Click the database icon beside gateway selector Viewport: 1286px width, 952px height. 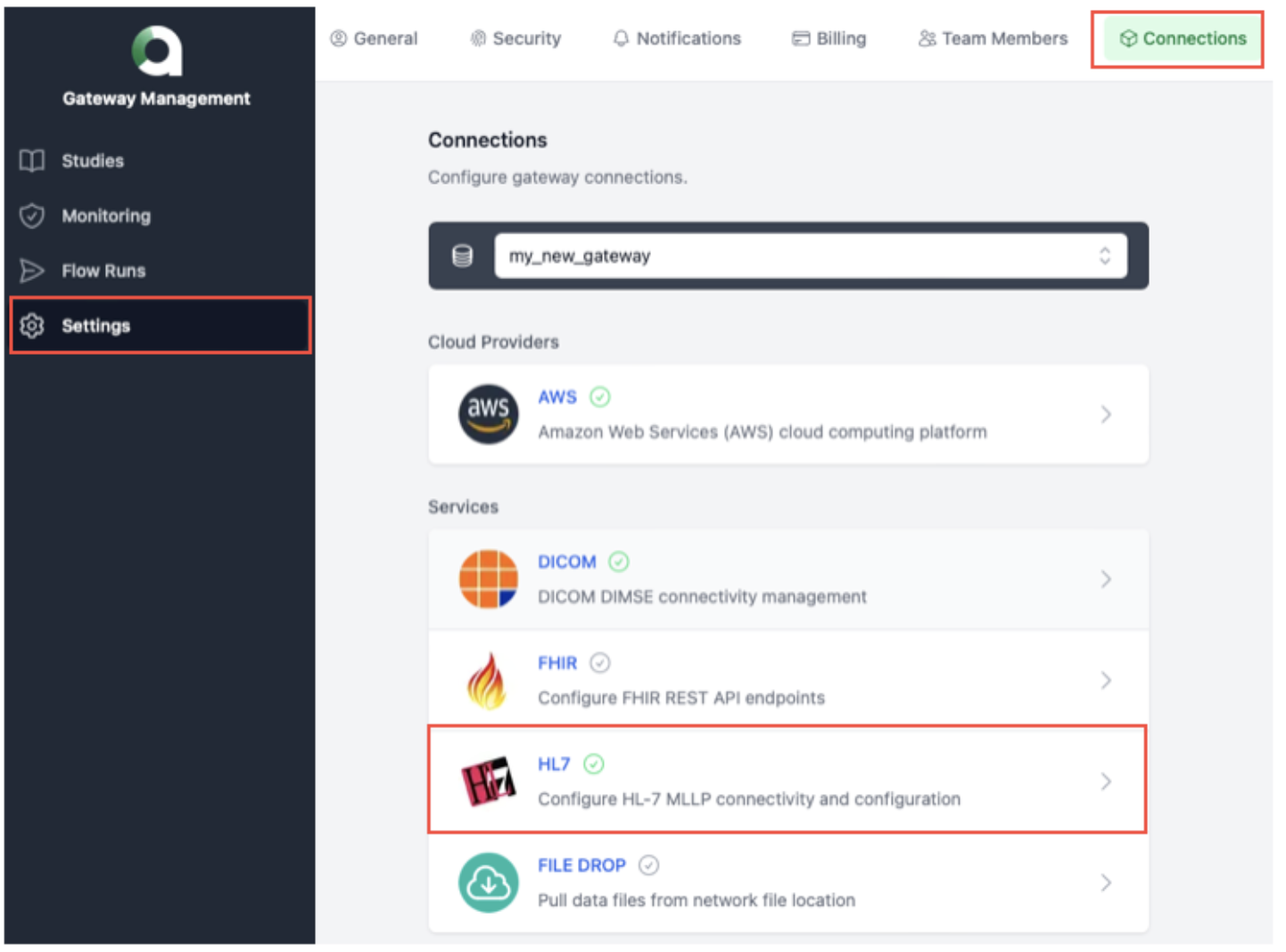click(462, 256)
